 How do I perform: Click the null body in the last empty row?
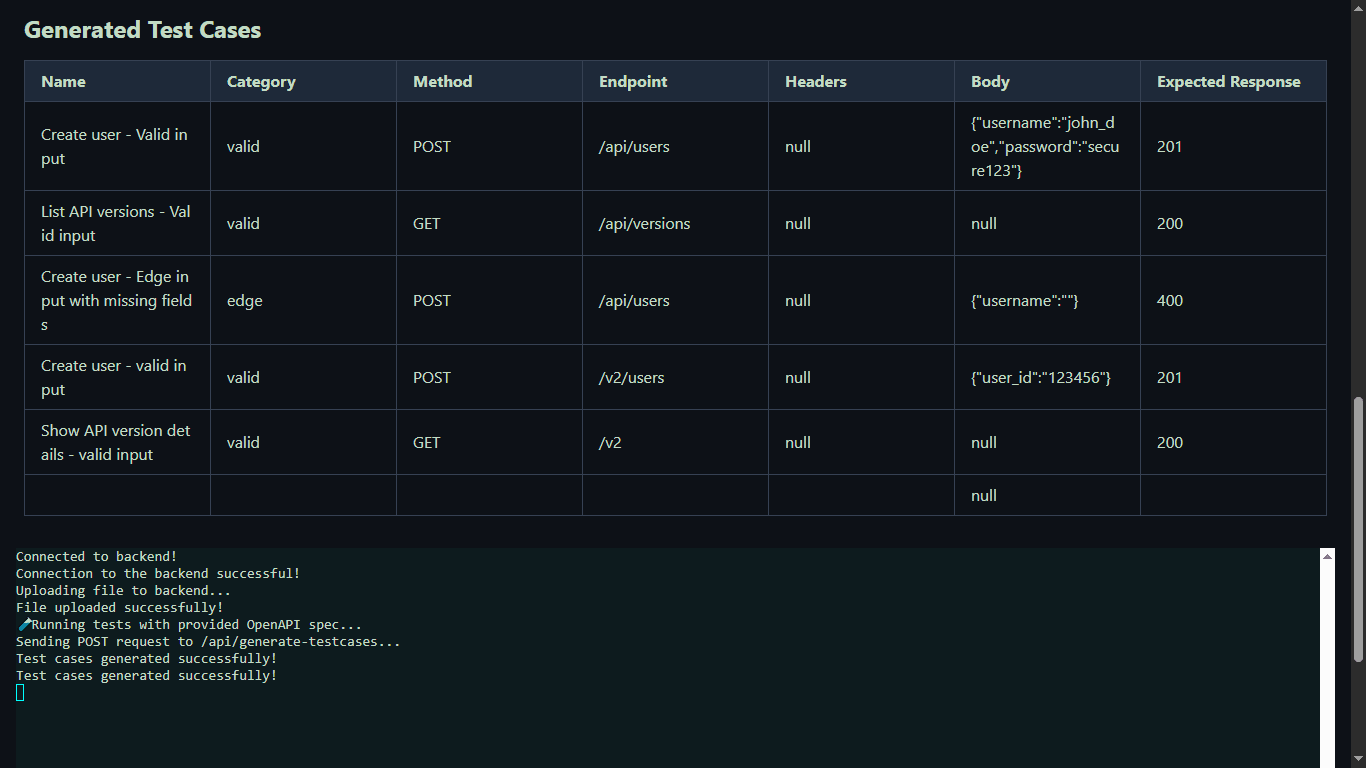[x=1047, y=495]
